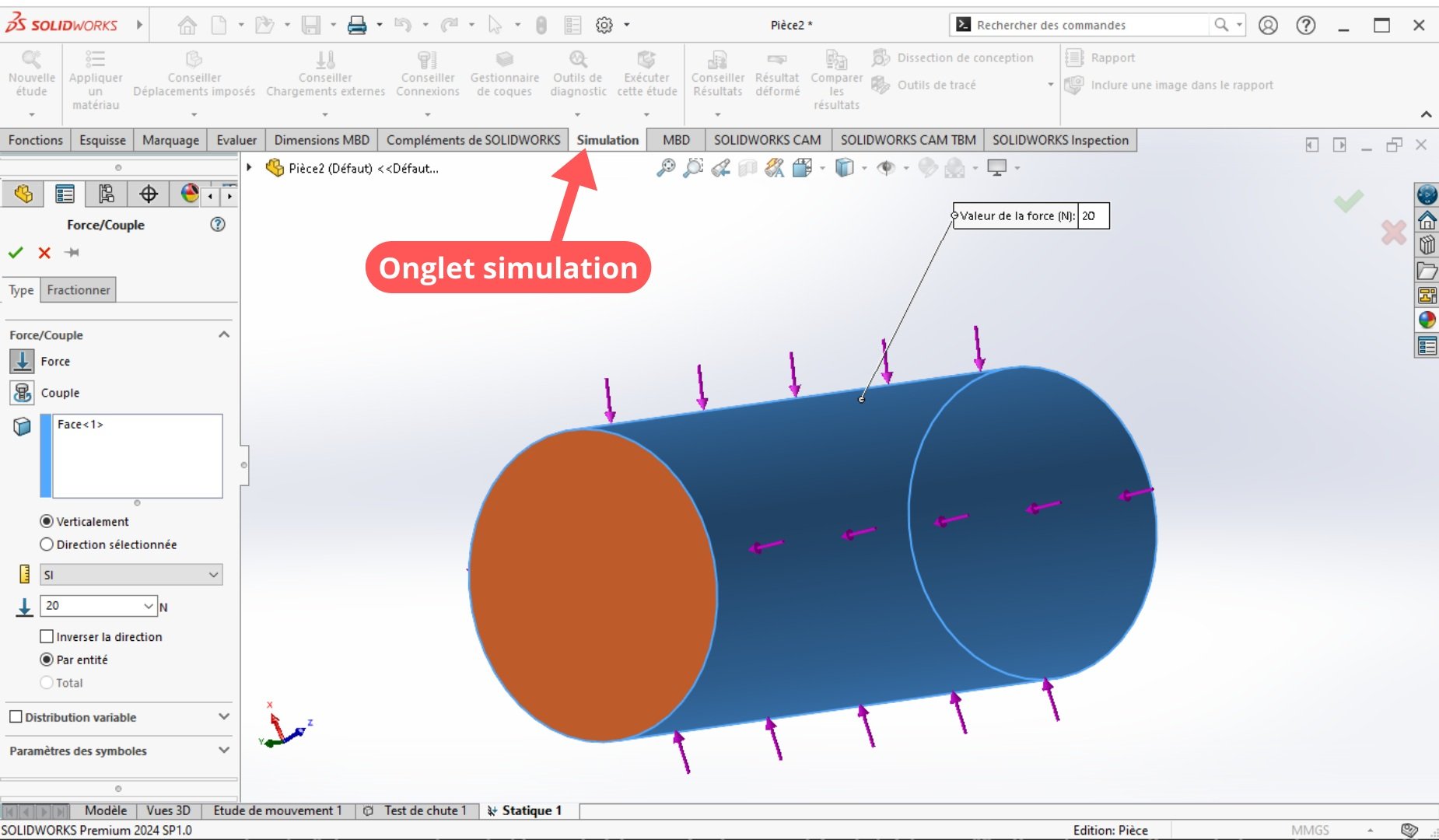Open the PropertyManager tab icon
The height and width of the screenshot is (840, 1439).
pos(65,194)
